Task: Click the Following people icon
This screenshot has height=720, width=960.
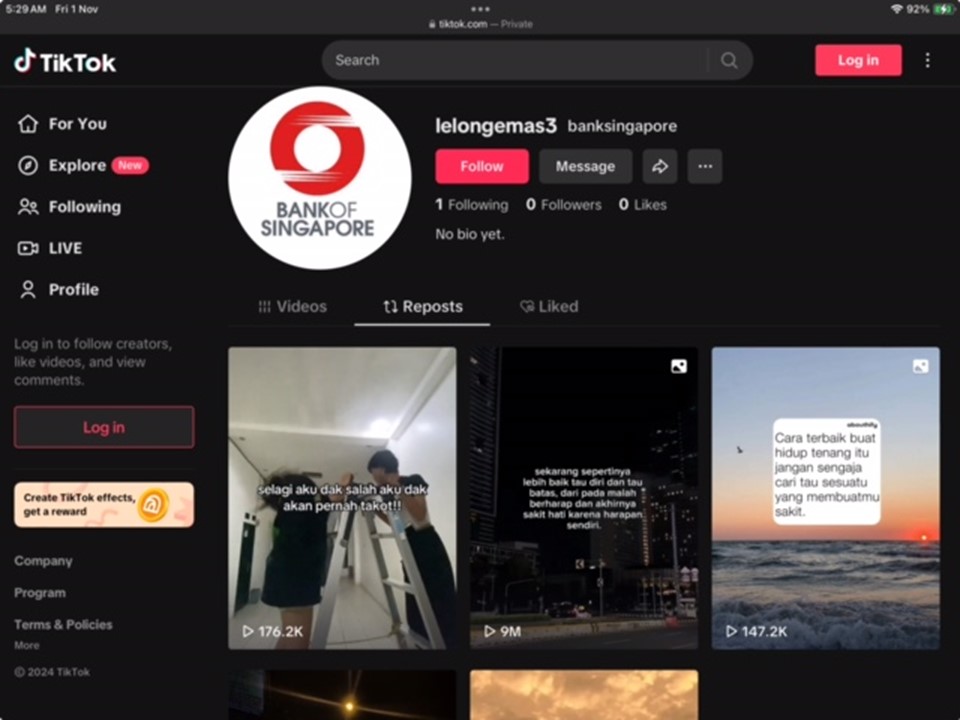Action: [x=28, y=207]
